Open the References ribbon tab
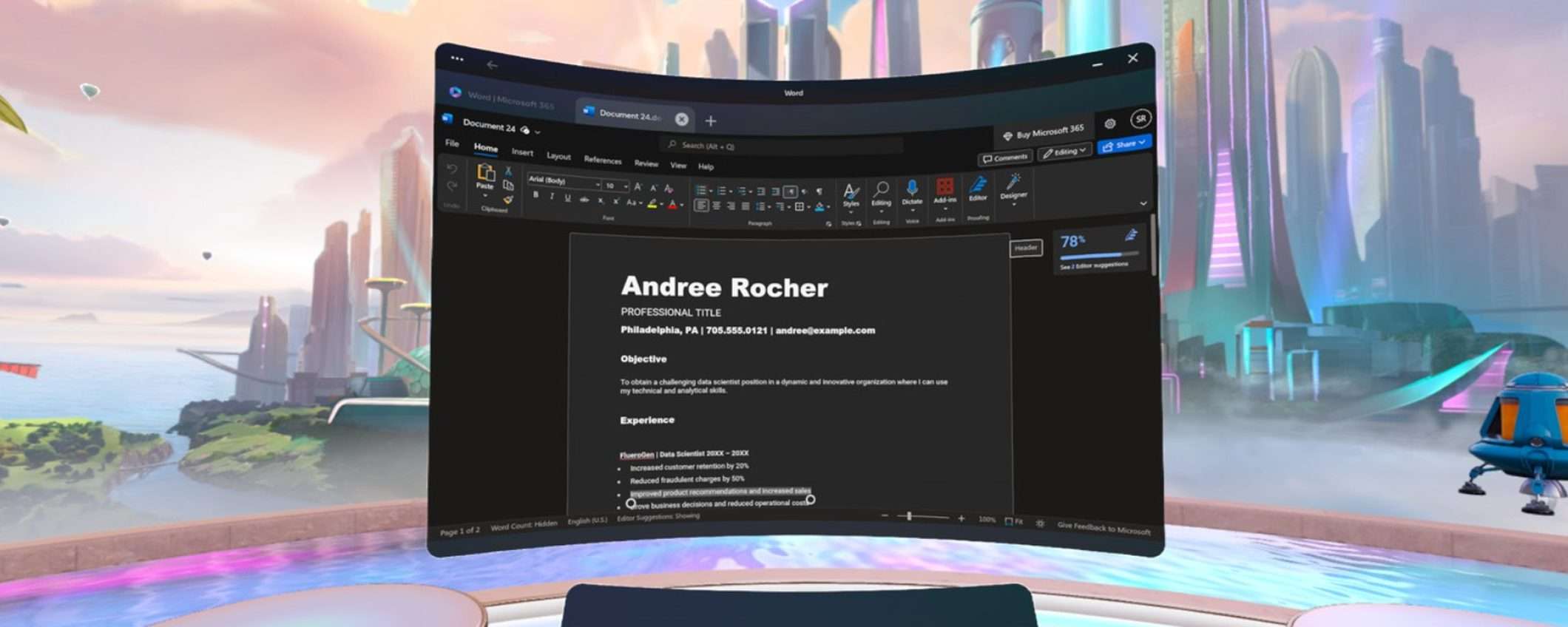This screenshot has height=627, width=1568. point(602,160)
